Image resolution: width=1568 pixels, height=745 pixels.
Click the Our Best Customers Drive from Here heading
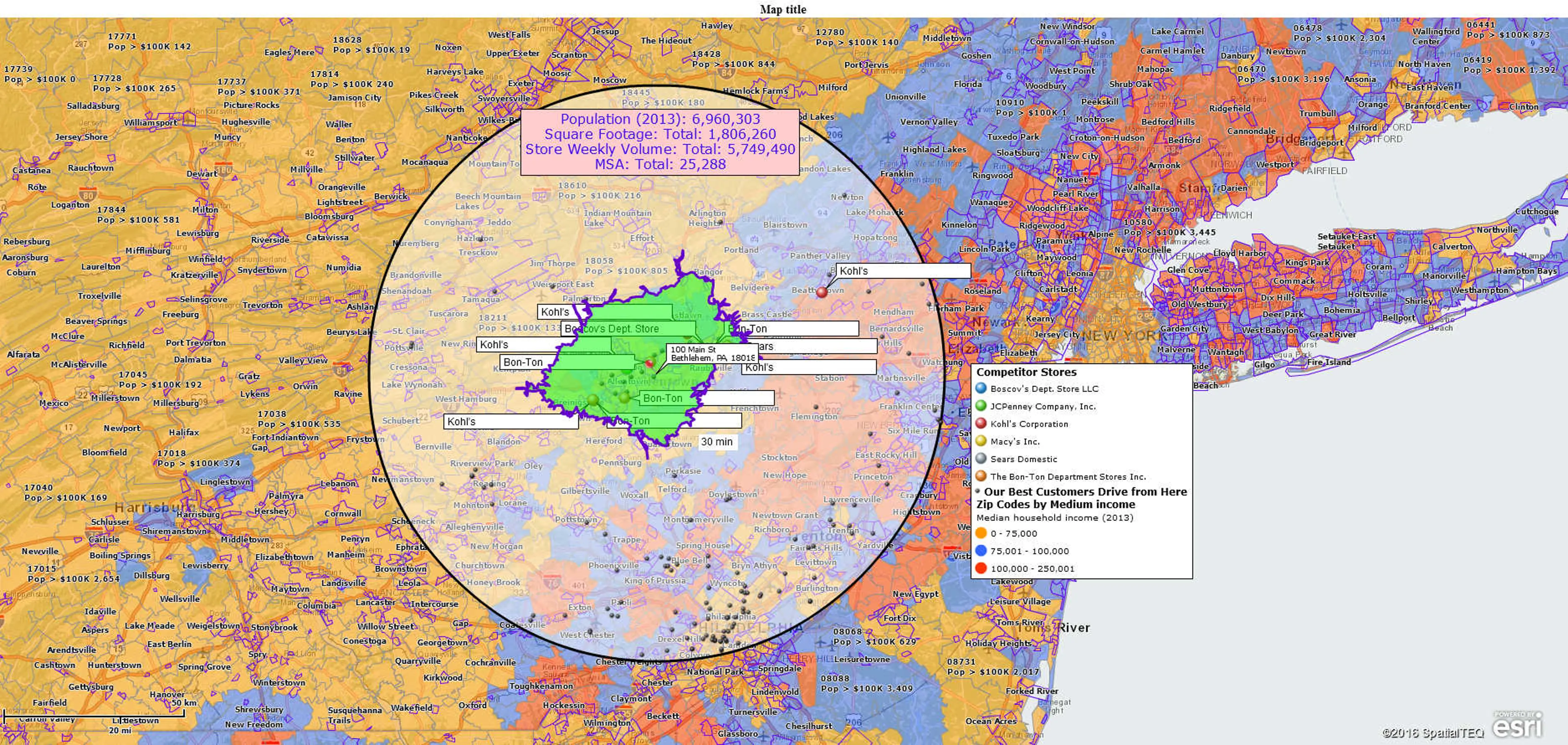click(1085, 492)
